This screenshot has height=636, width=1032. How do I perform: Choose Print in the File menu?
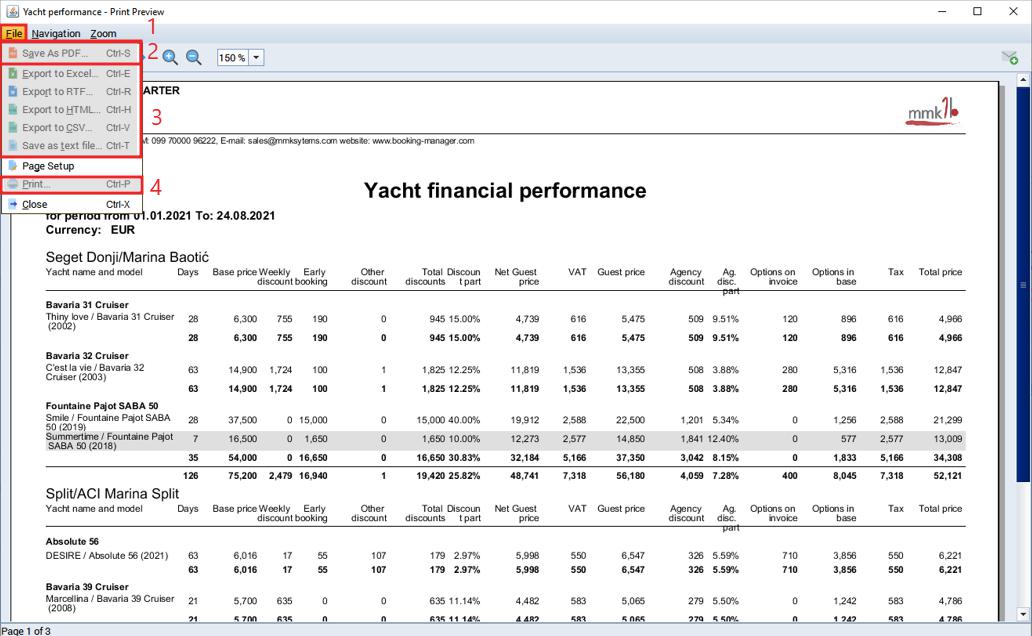click(x=71, y=184)
